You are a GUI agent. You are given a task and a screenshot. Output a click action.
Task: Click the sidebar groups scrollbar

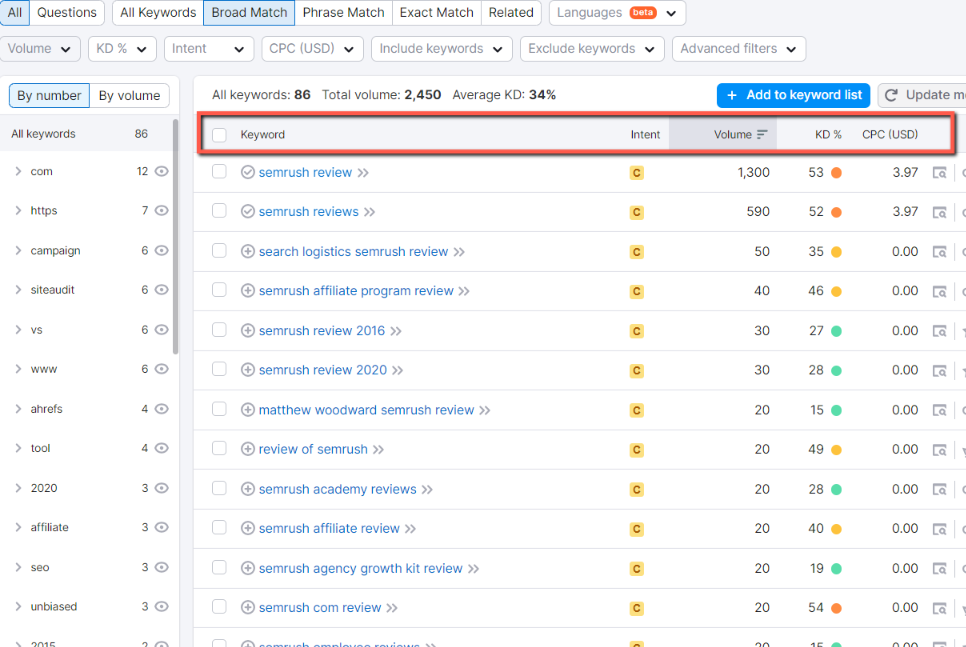(x=176, y=237)
